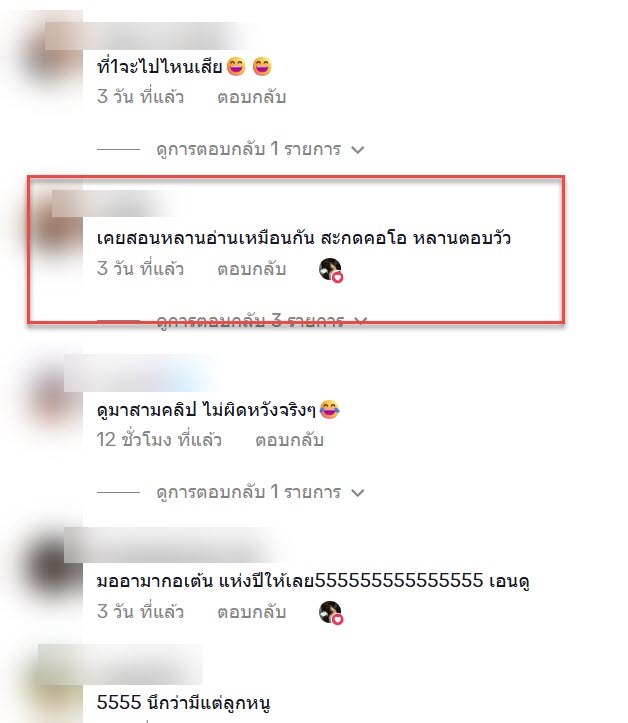Click ตอบกลับ under ดูมาสามคลิป comment
The image size is (628, 723).
click(x=290, y=440)
